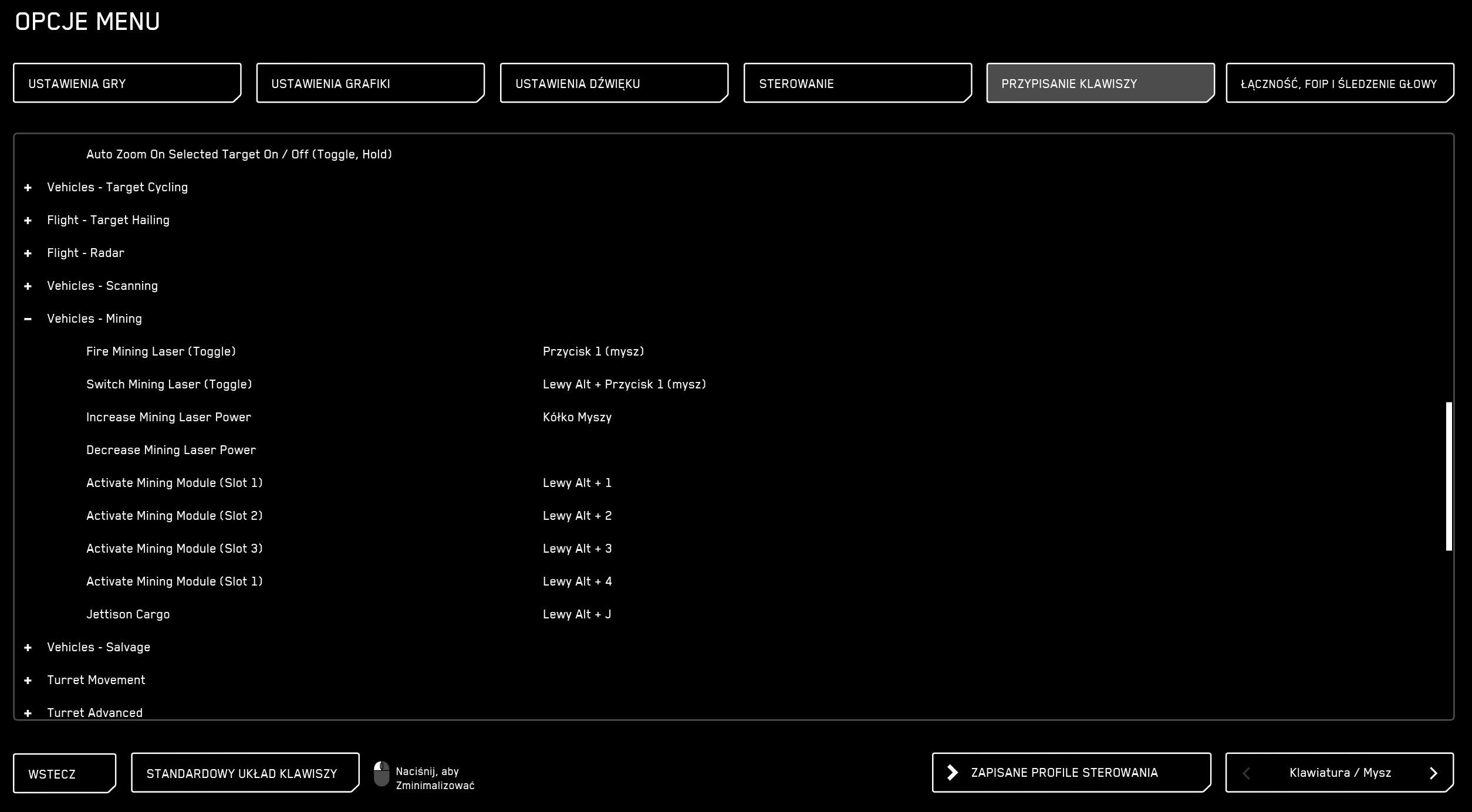The width and height of the screenshot is (1472, 812).
Task: Expand the Vehicles - Scanning section
Action: pos(28,286)
